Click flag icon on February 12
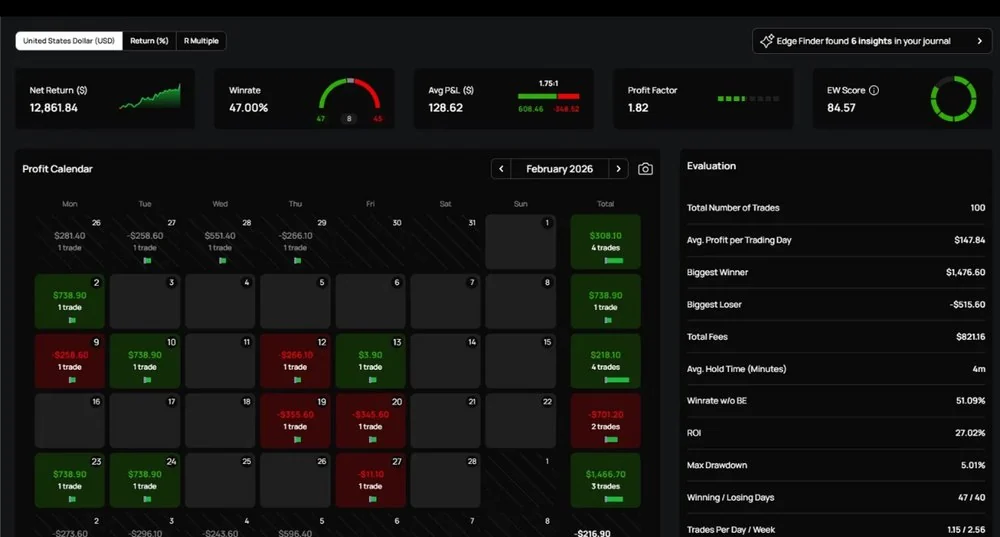Image resolution: width=1000 pixels, height=537 pixels. pos(298,379)
